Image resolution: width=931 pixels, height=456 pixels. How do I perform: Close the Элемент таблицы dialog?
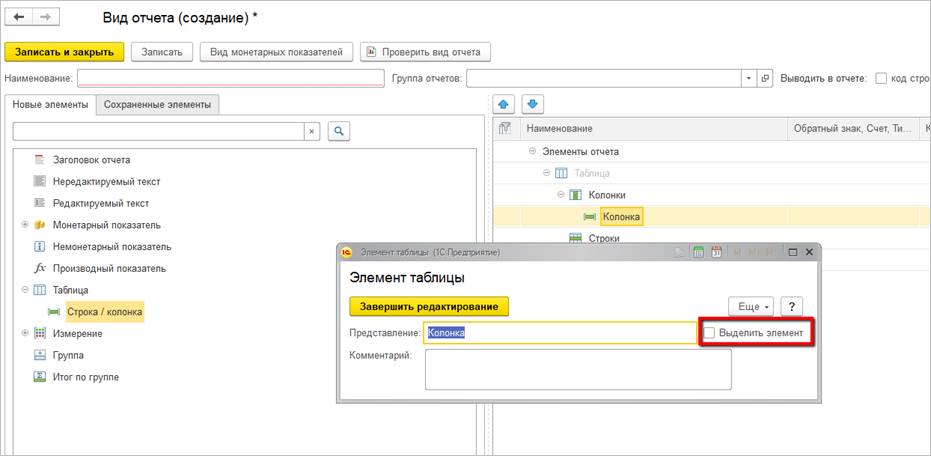[x=809, y=252]
